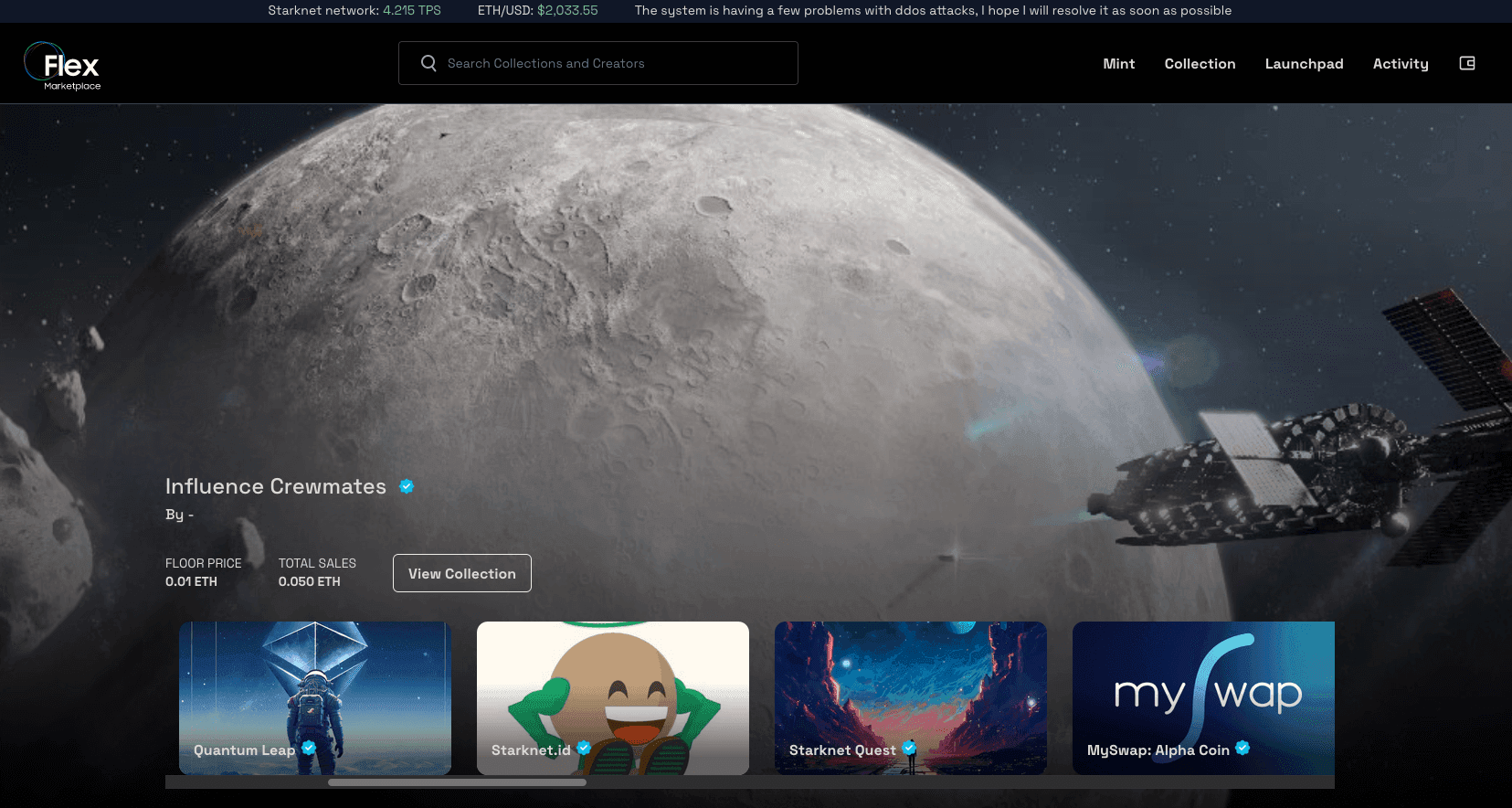Click the FLOOR PRICE 0.01 ETH value
Image resolution: width=1512 pixels, height=808 pixels.
coord(191,581)
